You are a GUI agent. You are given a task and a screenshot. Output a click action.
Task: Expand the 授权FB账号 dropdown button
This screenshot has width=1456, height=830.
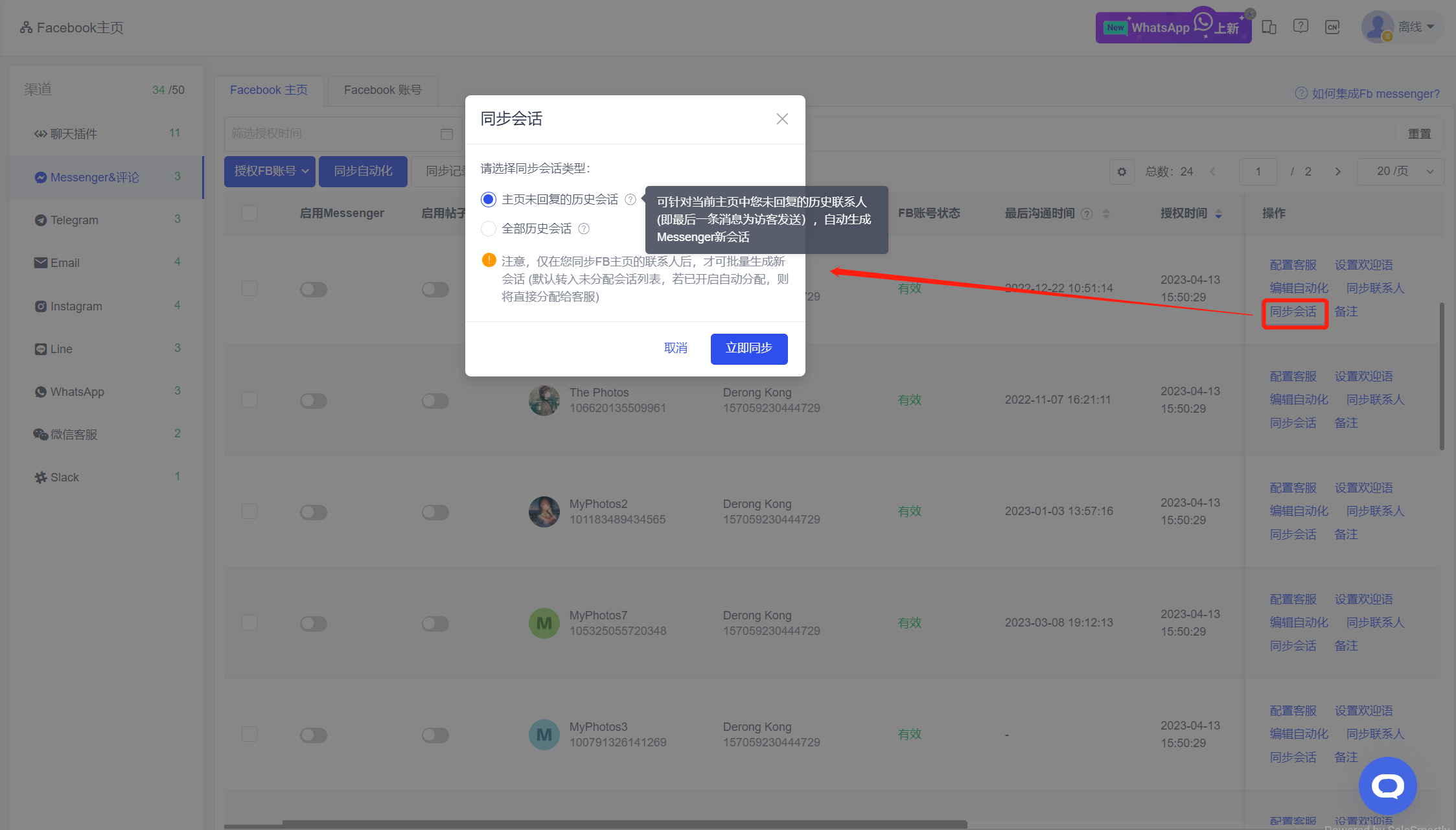pyautogui.click(x=270, y=172)
